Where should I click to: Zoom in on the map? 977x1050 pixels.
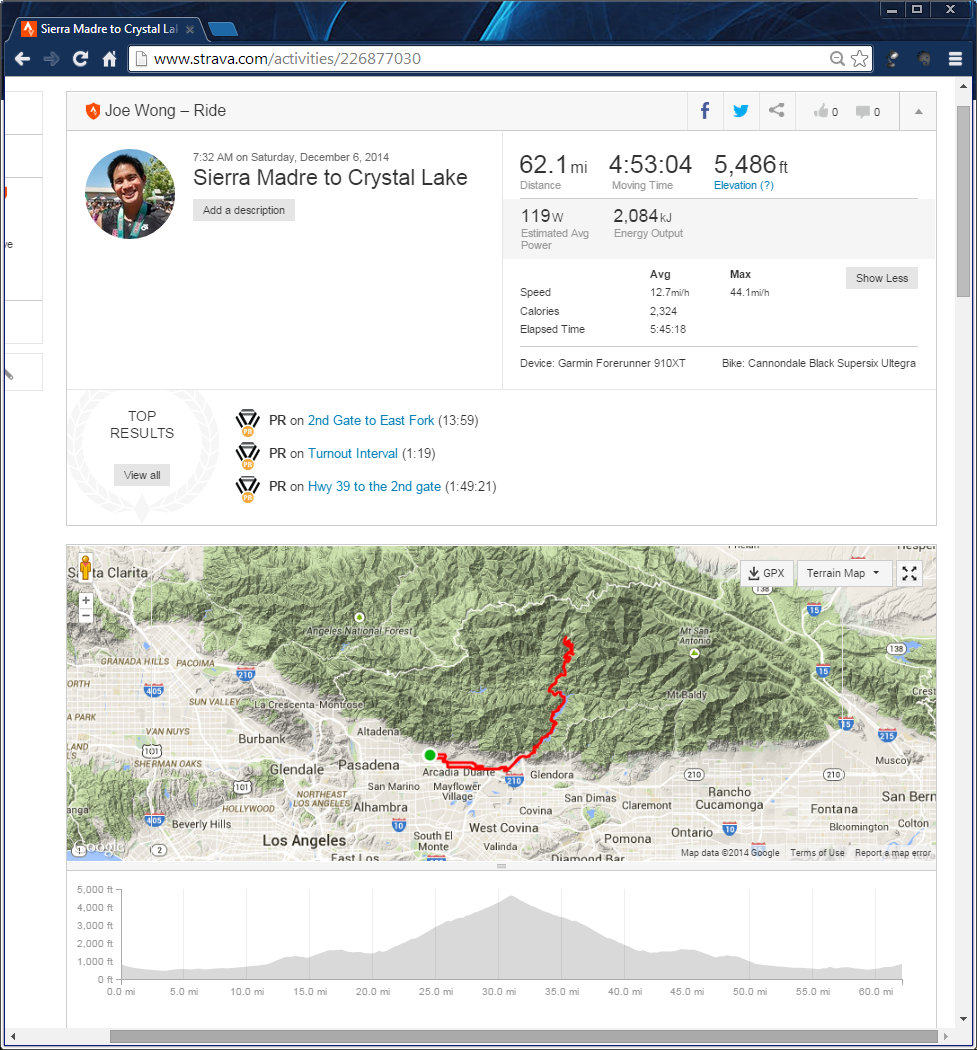coord(86,601)
